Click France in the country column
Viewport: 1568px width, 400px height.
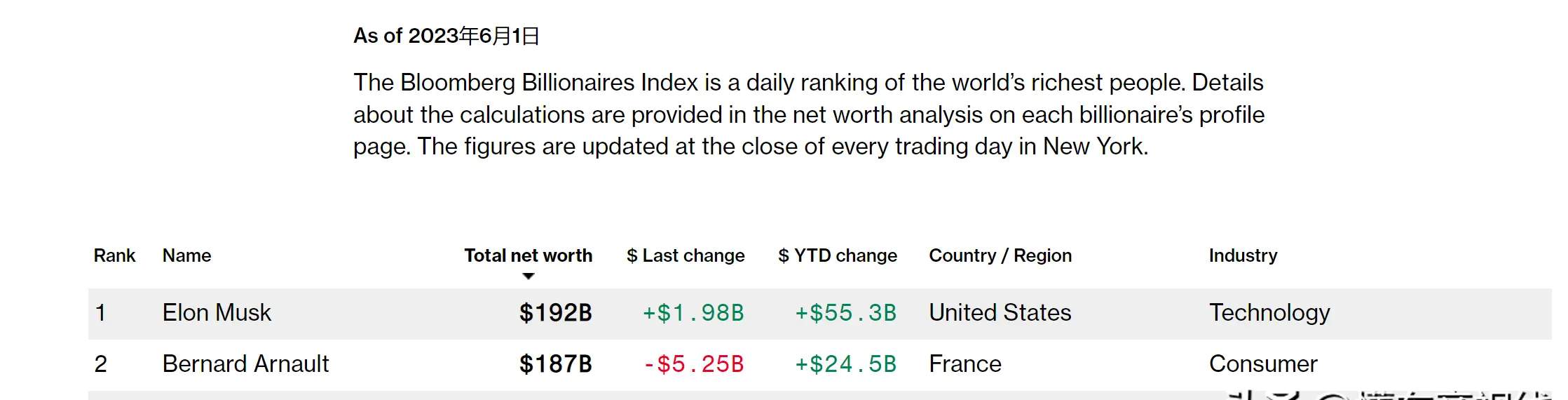tap(964, 364)
